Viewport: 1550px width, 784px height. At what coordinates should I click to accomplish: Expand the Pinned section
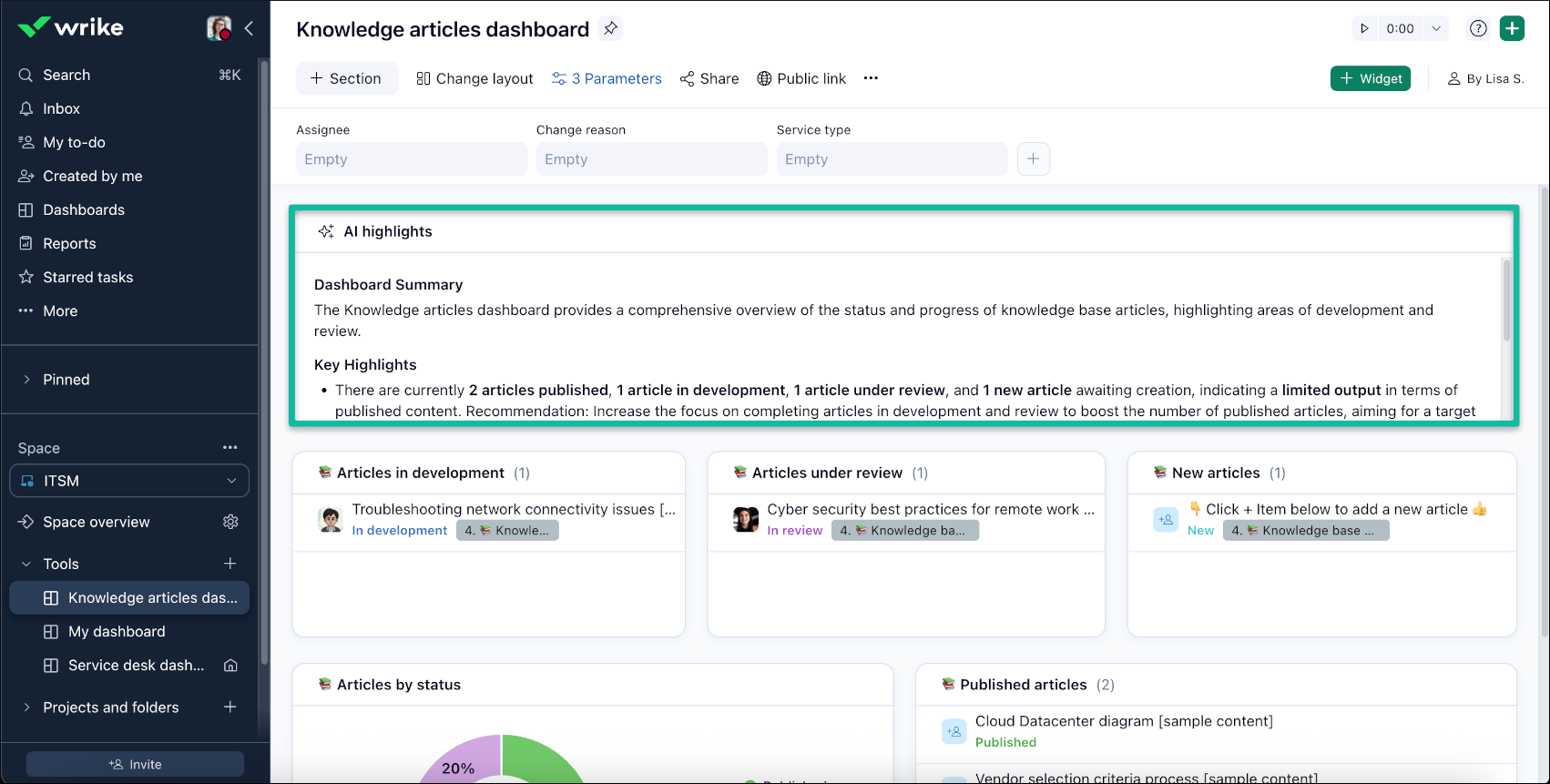click(x=26, y=380)
